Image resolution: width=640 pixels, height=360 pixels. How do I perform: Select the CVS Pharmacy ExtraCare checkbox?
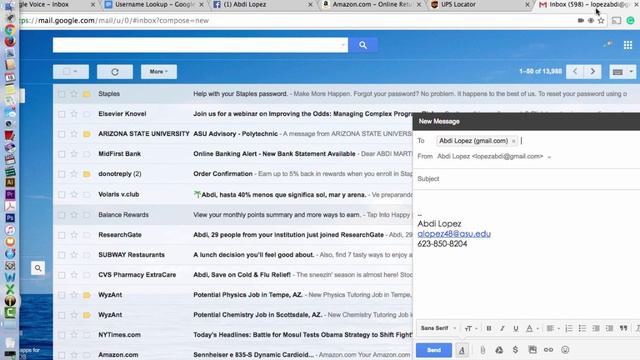coord(61,275)
